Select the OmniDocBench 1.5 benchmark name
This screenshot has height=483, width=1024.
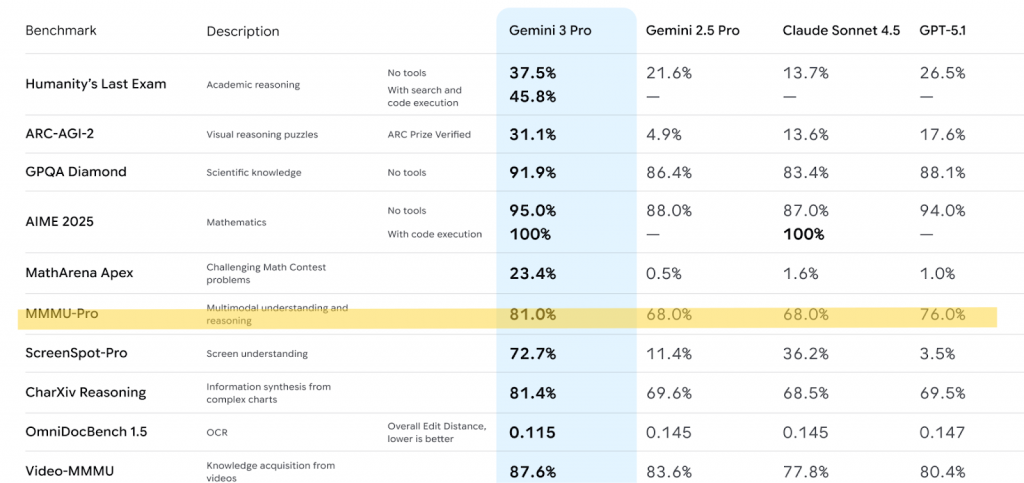click(86, 432)
